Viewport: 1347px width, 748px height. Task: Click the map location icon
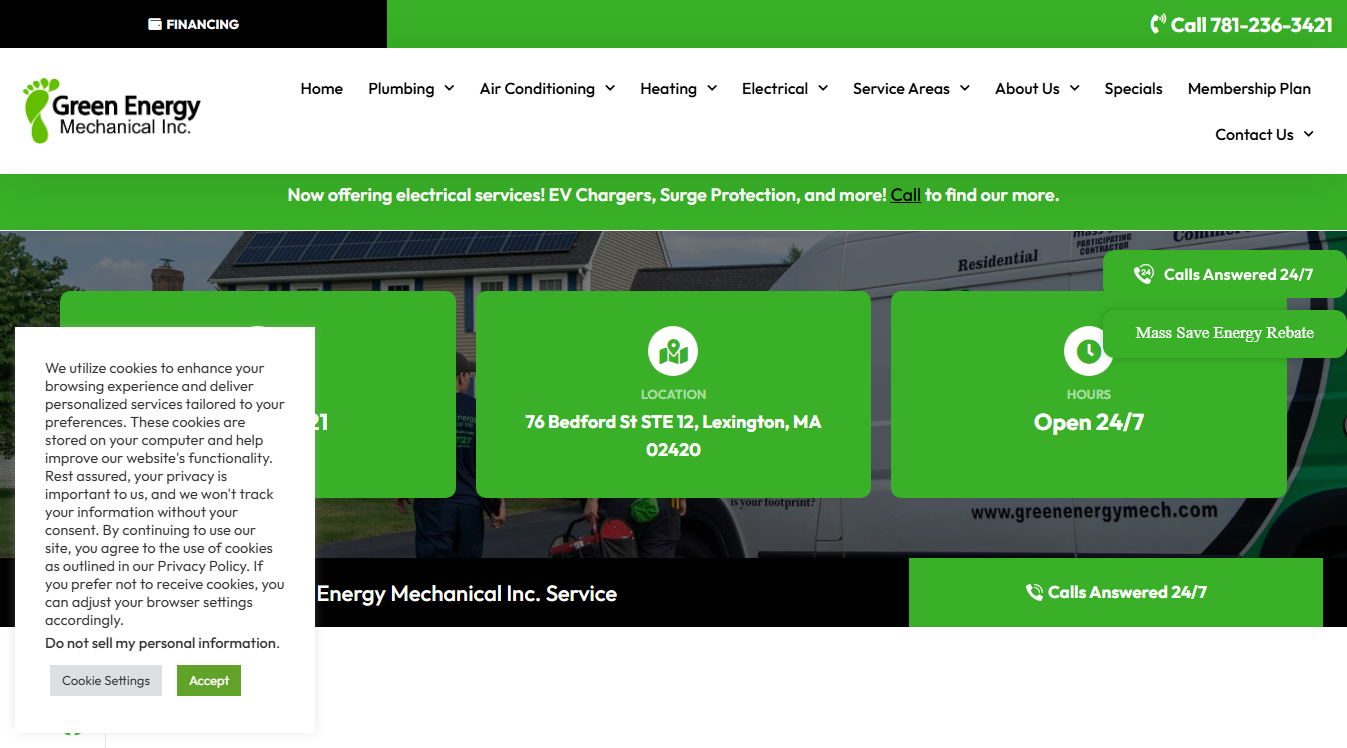pyautogui.click(x=673, y=352)
